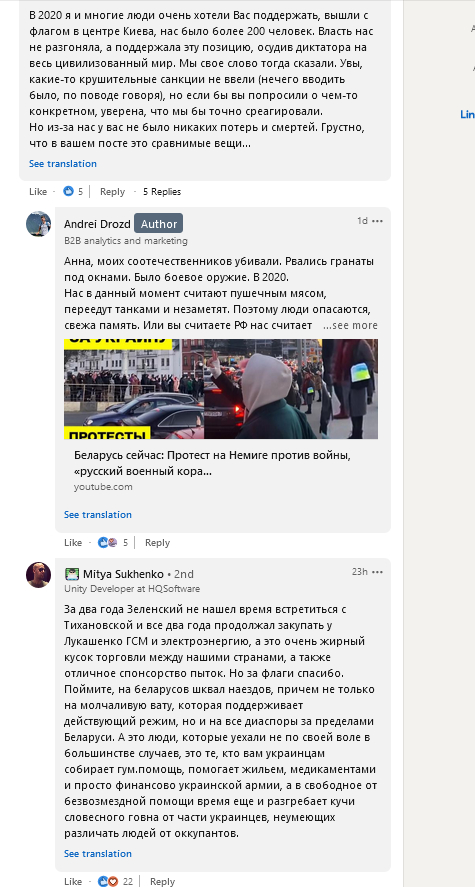Click See translation under the top comment
The width and height of the screenshot is (475, 887).
click(x=63, y=163)
